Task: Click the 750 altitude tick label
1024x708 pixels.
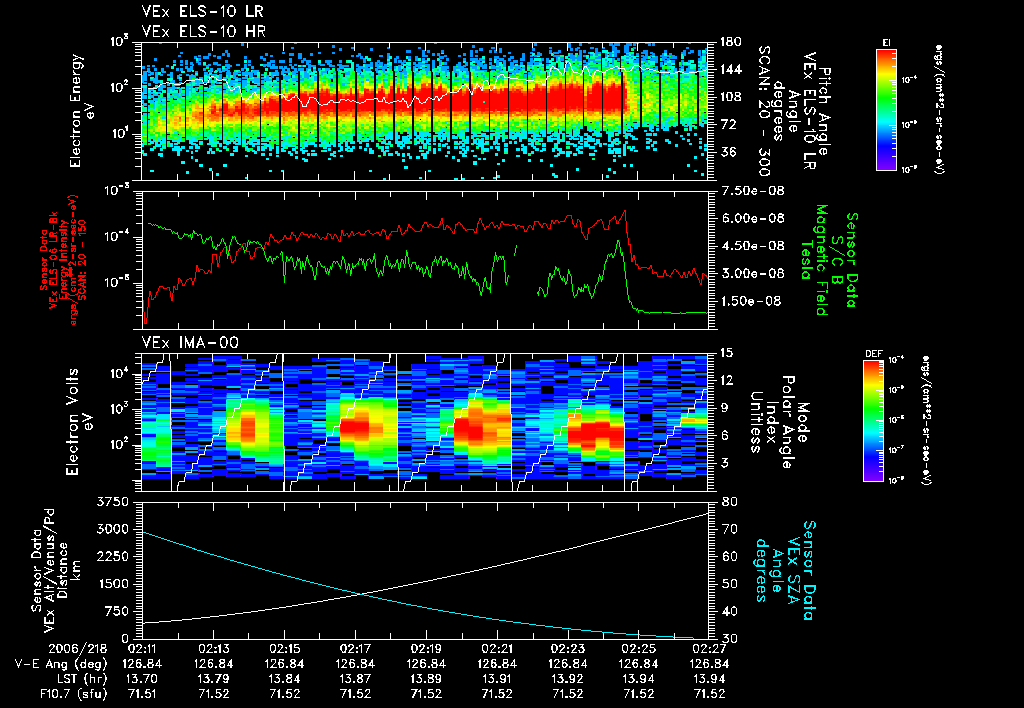Action: click(x=117, y=611)
